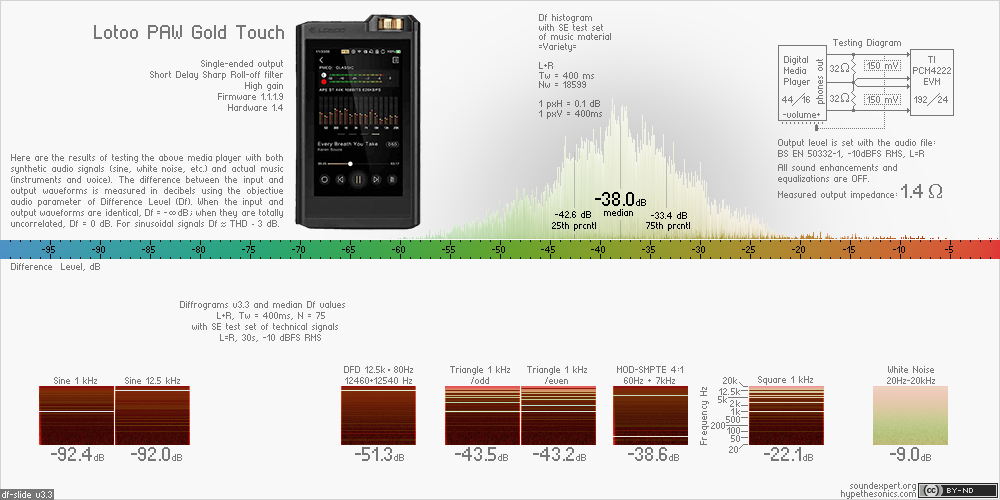The width and height of the screenshot is (1000, 500).
Task: Tap the repeat mode icon on player screen
Action: [324, 180]
